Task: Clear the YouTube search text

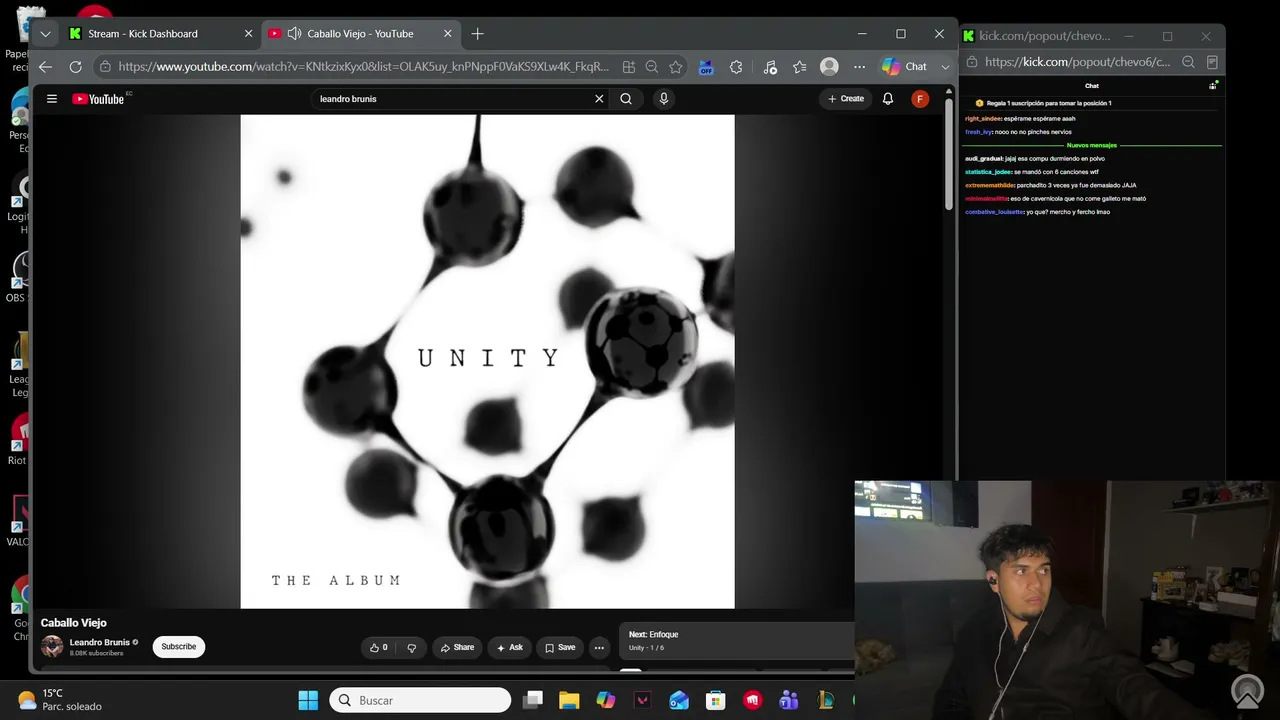Action: [599, 99]
